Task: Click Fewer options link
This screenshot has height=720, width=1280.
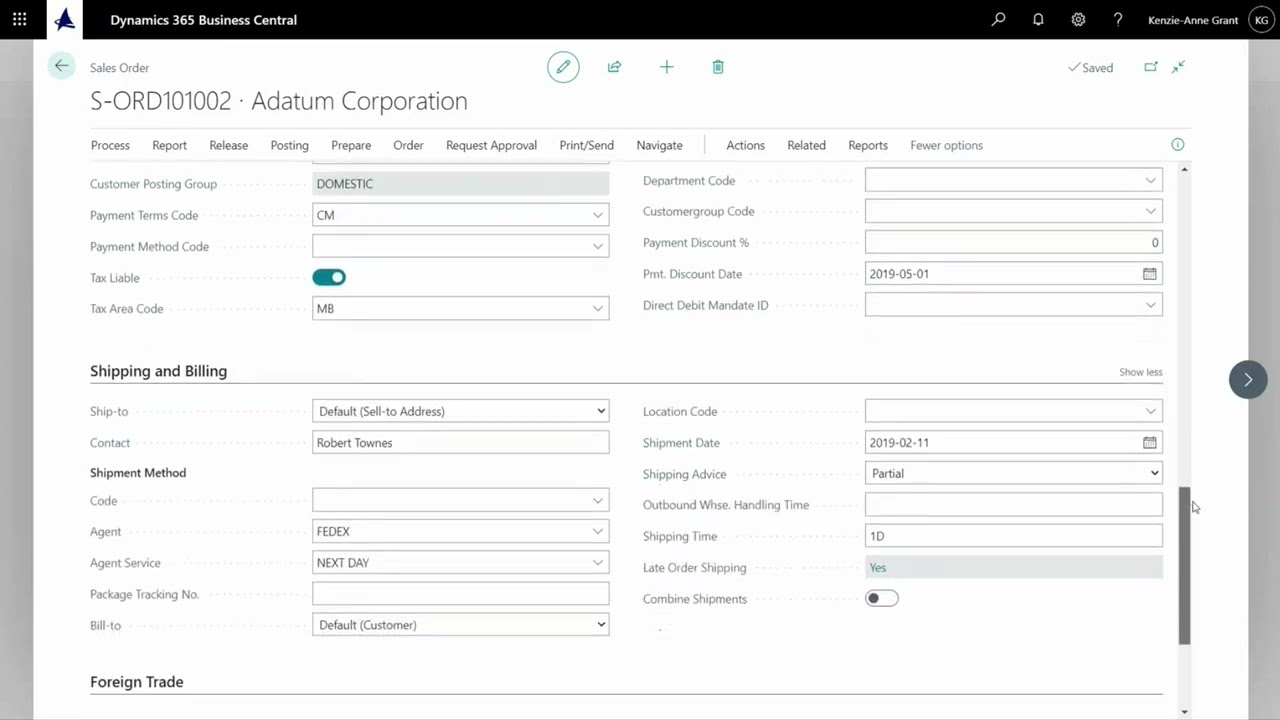Action: click(x=946, y=145)
